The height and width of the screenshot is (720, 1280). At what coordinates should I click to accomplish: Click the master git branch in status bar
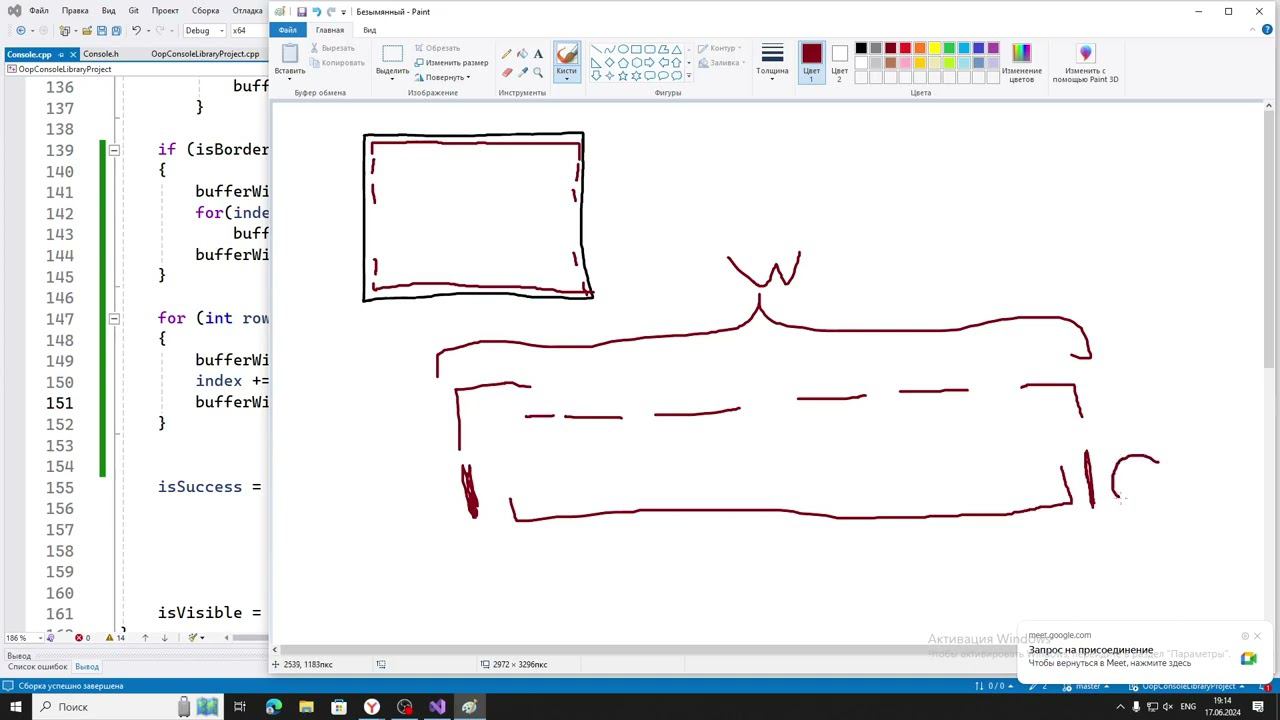(x=1086, y=686)
